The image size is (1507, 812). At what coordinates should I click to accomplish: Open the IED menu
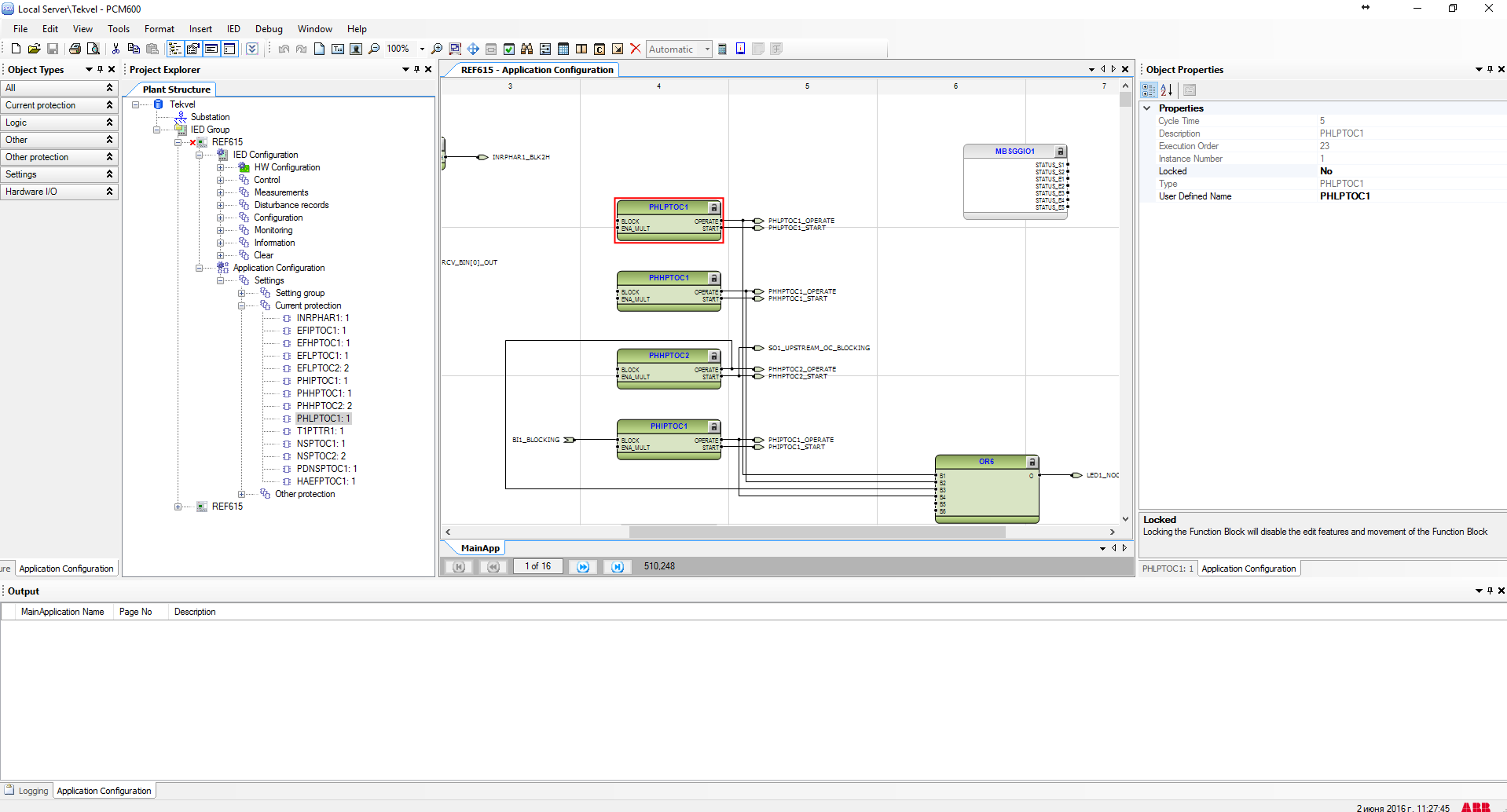[233, 29]
